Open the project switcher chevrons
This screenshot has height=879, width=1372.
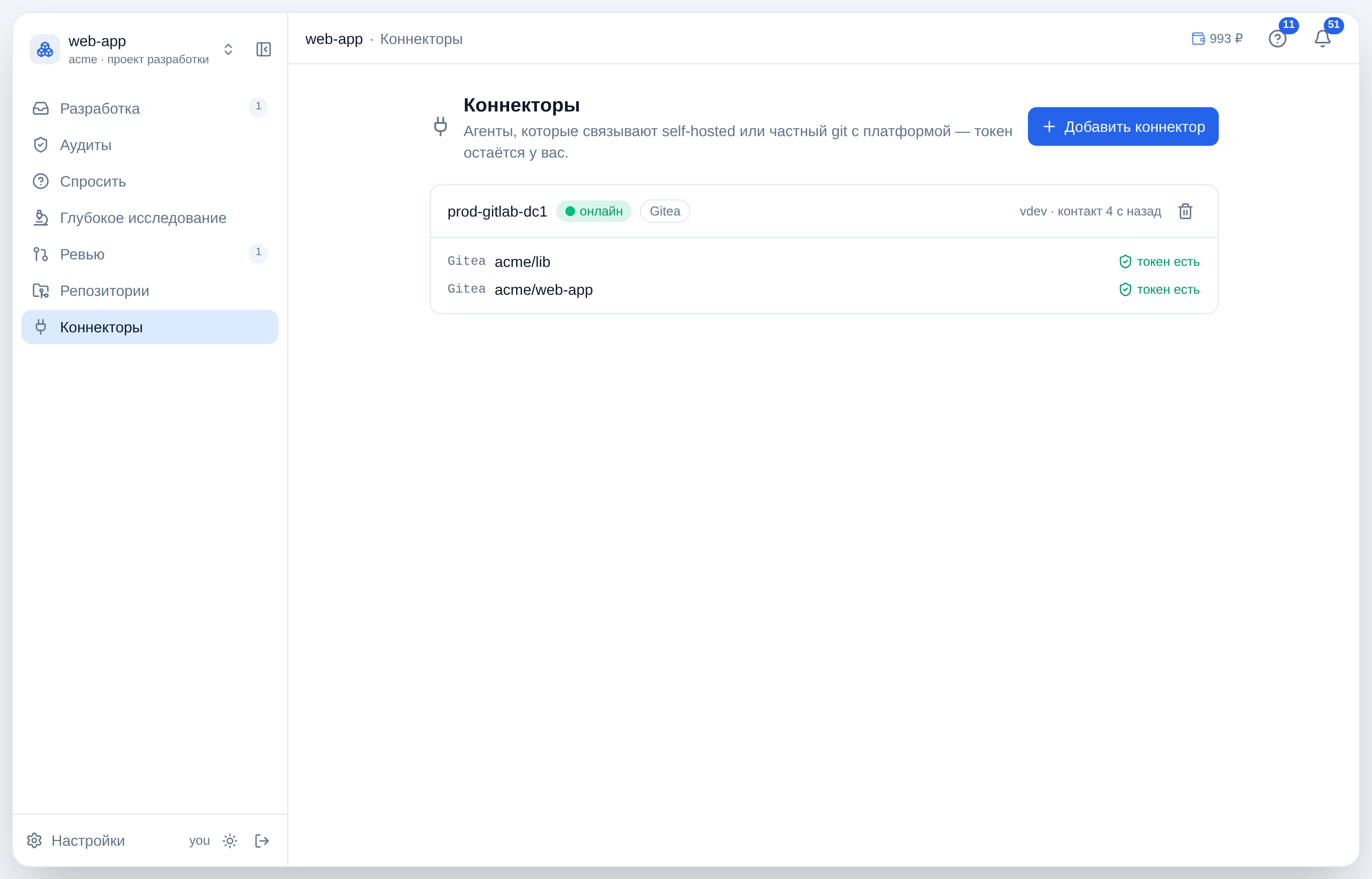tap(228, 50)
